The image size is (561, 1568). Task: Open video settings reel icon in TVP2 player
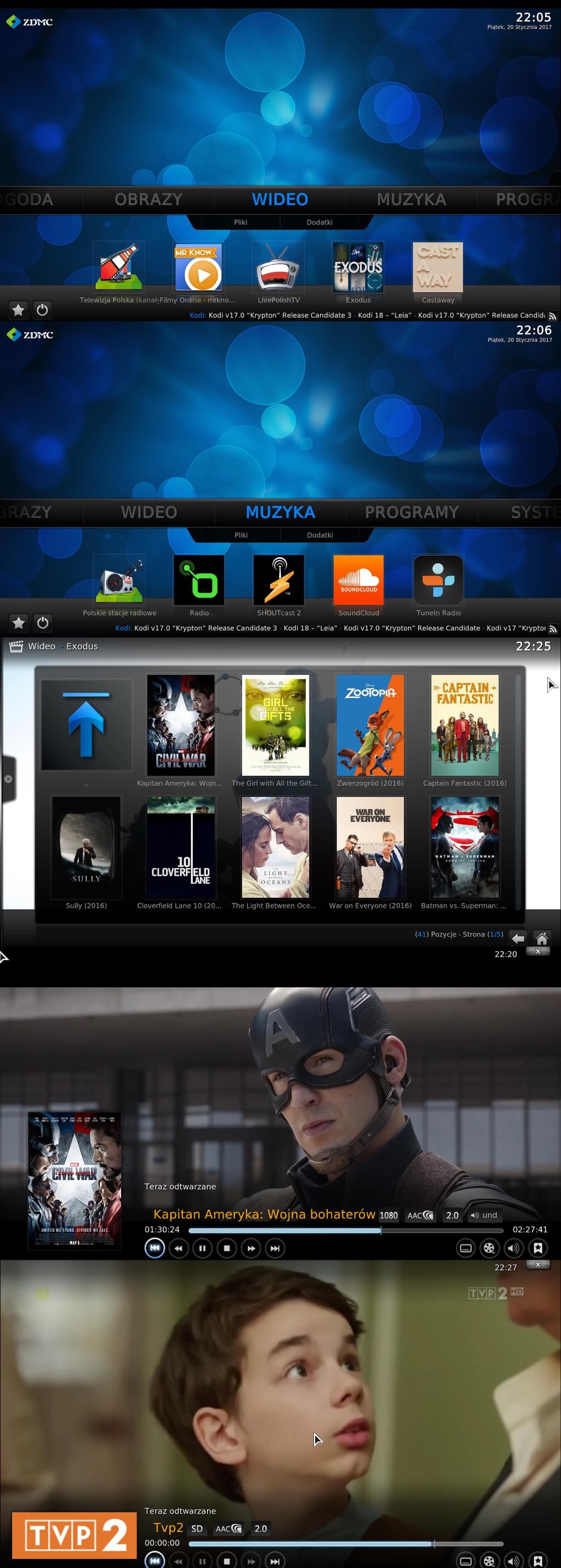point(489,1561)
